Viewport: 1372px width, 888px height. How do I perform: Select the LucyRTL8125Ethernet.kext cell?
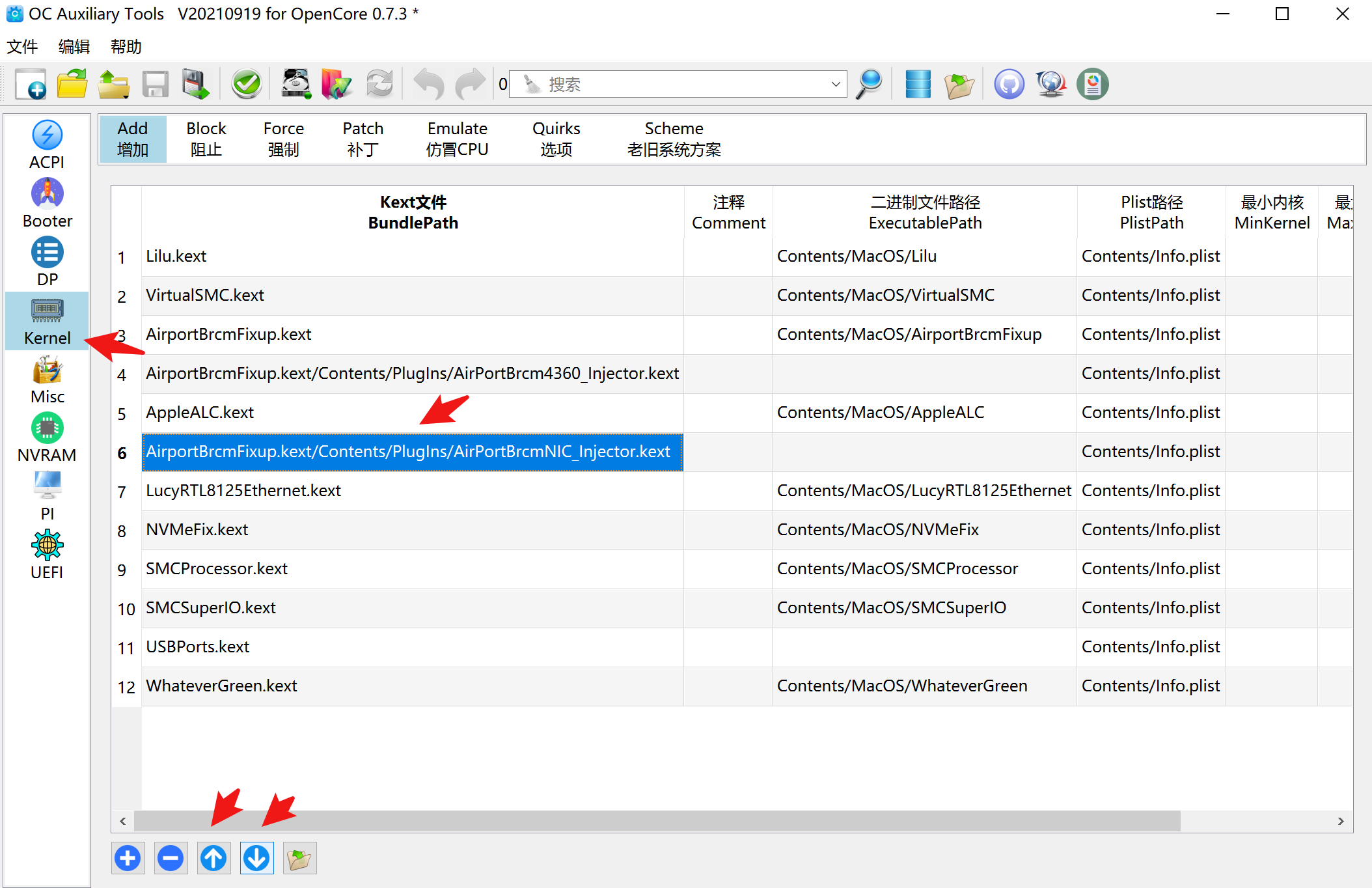click(x=413, y=491)
